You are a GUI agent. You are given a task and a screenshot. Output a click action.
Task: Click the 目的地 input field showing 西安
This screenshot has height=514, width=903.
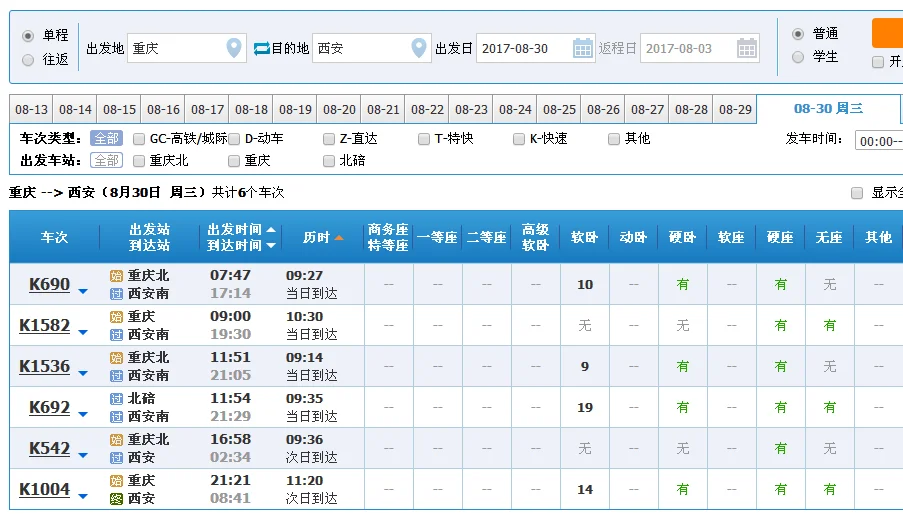371,48
